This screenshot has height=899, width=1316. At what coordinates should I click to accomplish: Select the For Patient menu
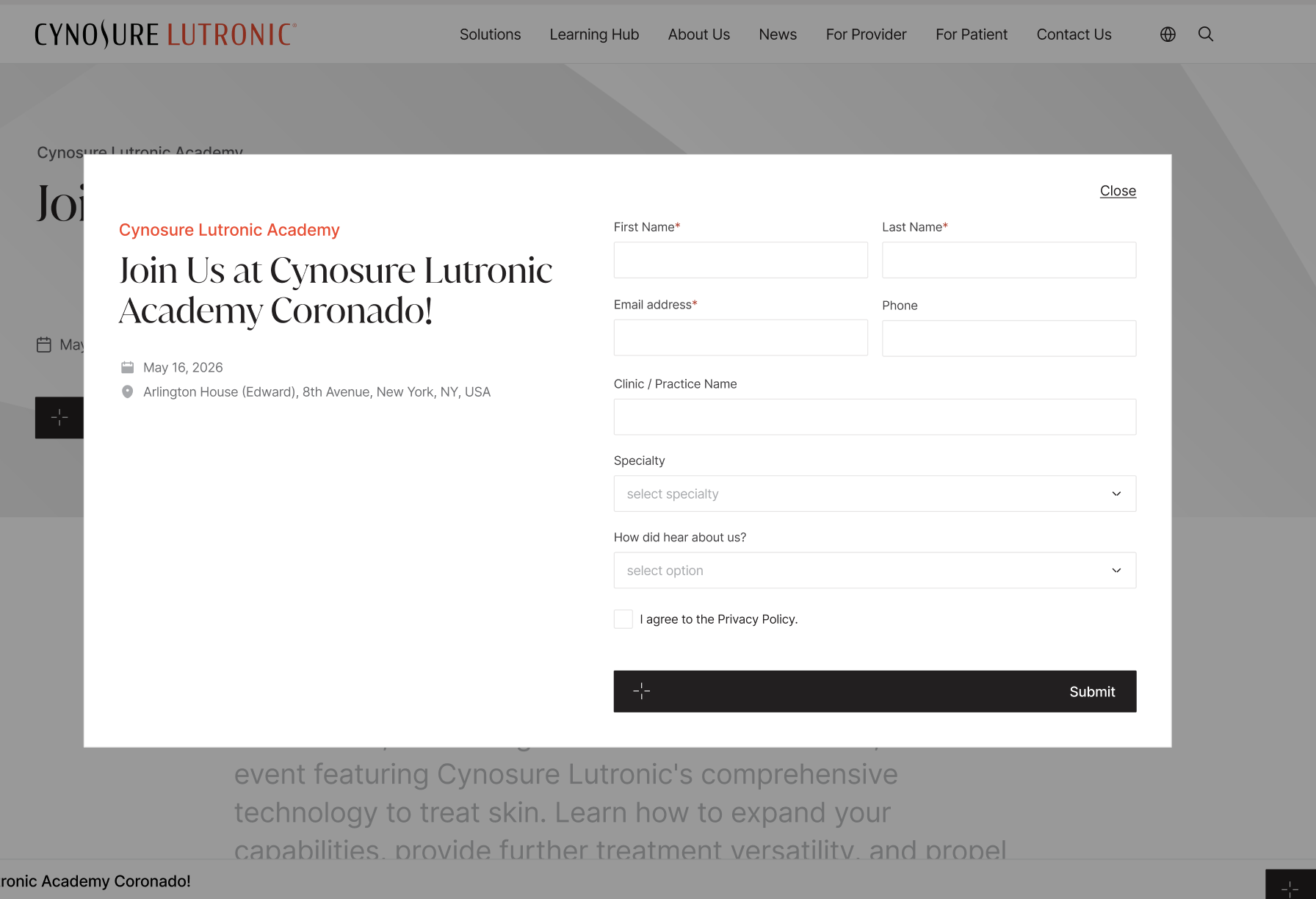click(x=972, y=35)
